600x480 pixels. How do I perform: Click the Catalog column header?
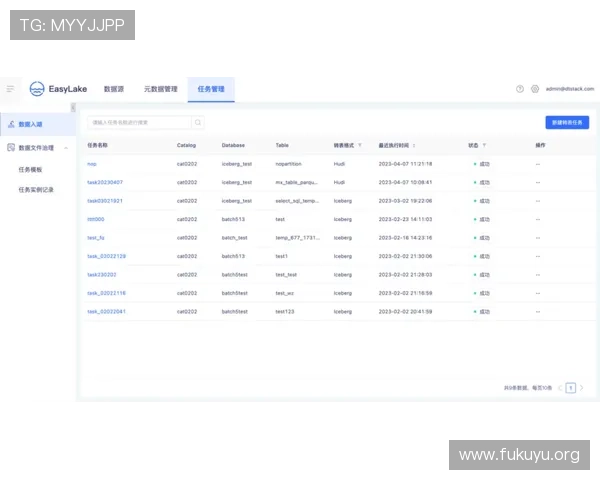click(186, 145)
